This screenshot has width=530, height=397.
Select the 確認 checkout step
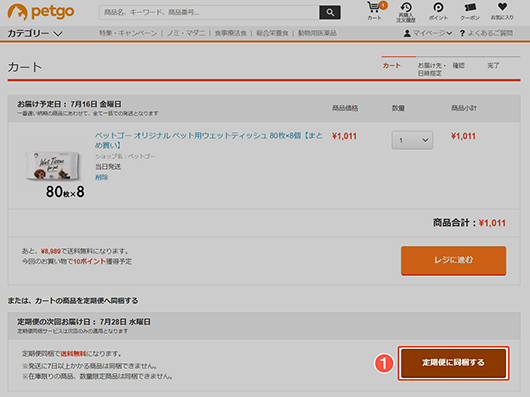[x=459, y=66]
